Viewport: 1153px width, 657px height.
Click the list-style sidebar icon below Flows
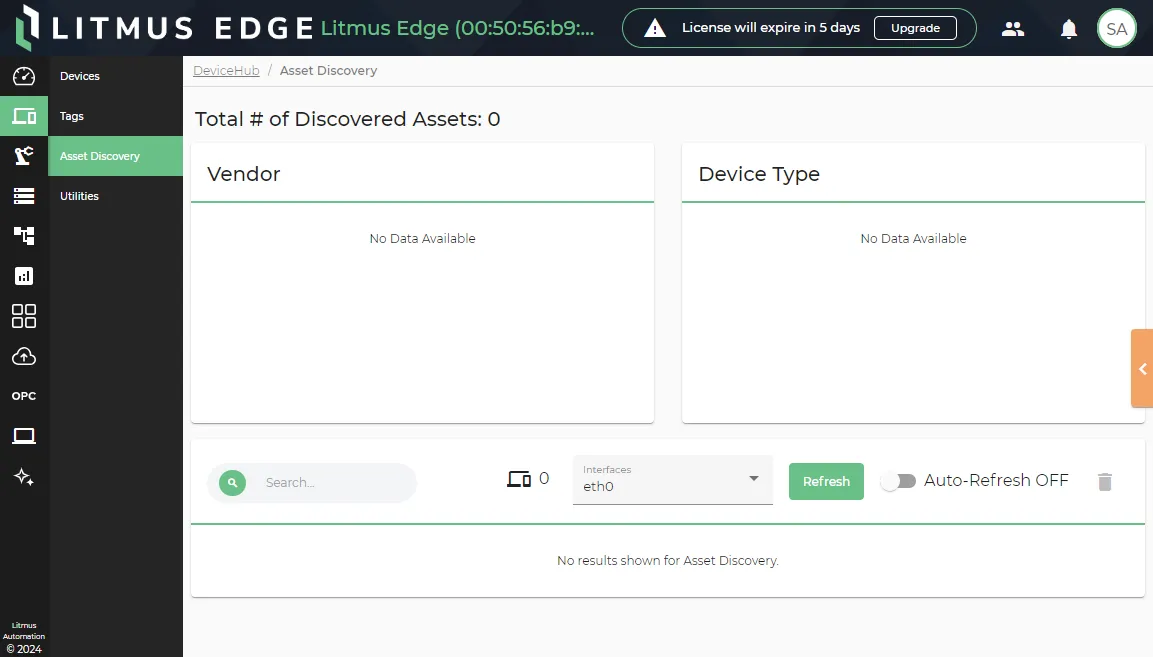tap(24, 196)
